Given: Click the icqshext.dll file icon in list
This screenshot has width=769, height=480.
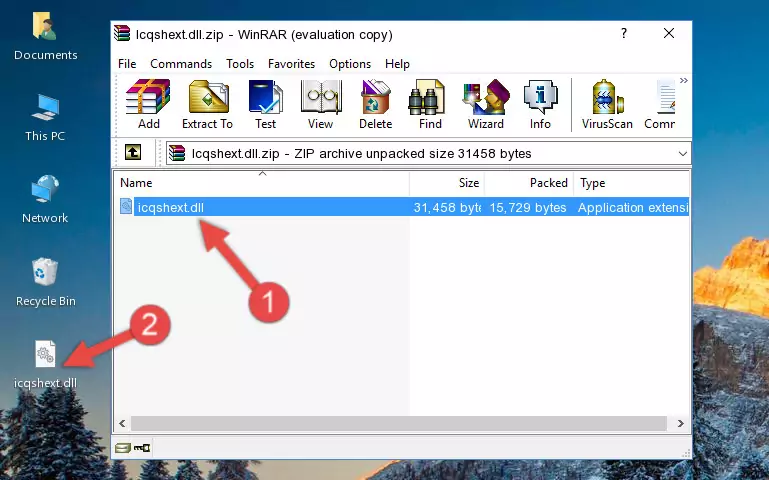Looking at the screenshot, I should pyautogui.click(x=126, y=206).
